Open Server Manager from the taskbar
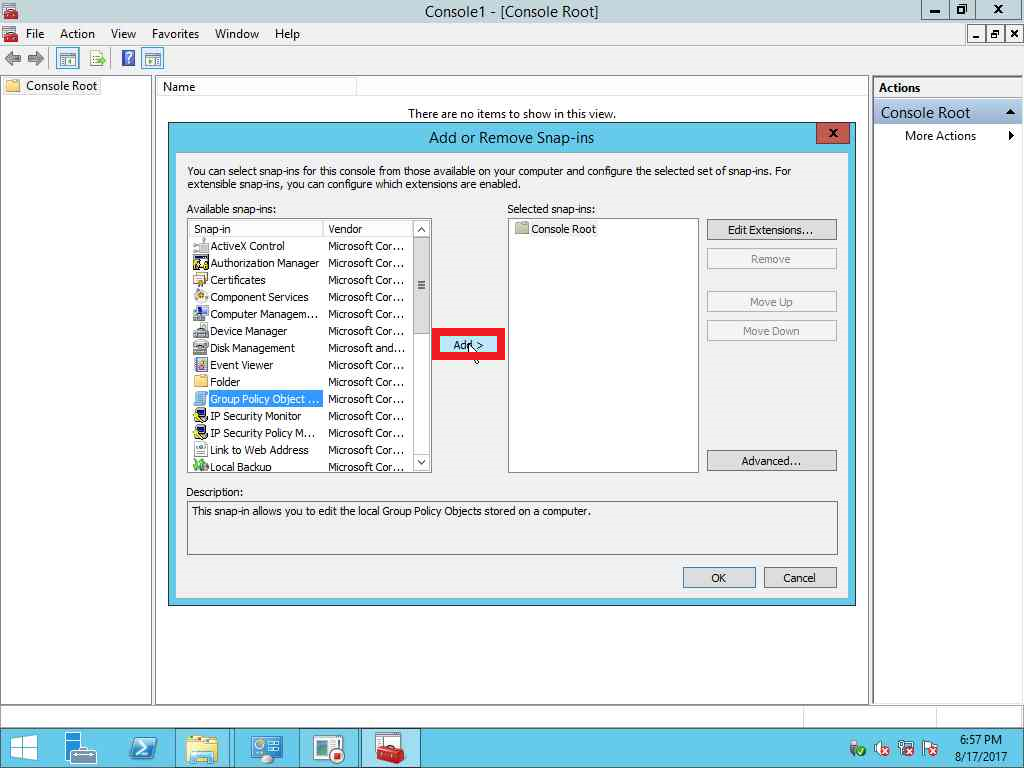The width and height of the screenshot is (1024, 768). [81, 748]
